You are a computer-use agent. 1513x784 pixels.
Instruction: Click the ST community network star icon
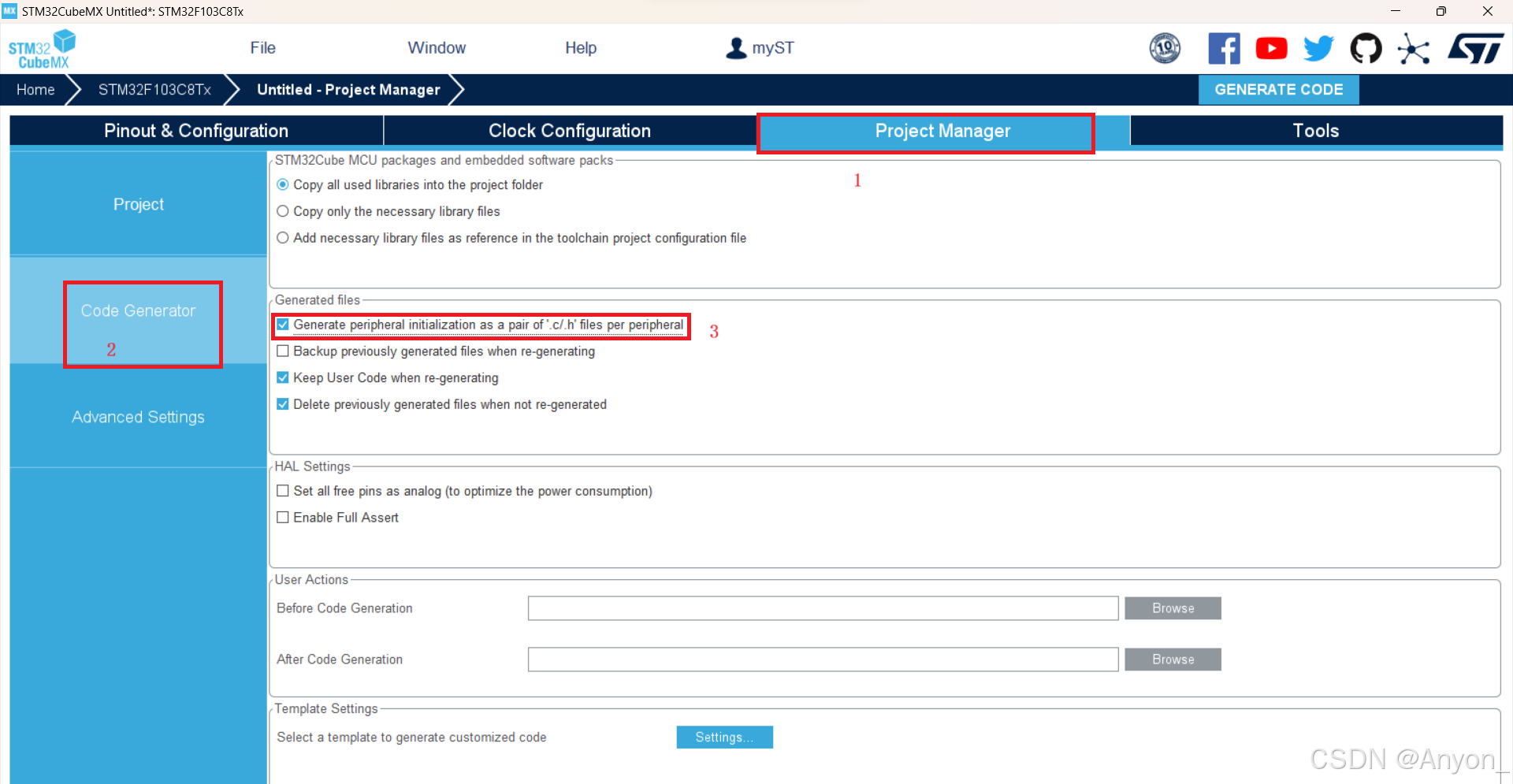point(1414,49)
